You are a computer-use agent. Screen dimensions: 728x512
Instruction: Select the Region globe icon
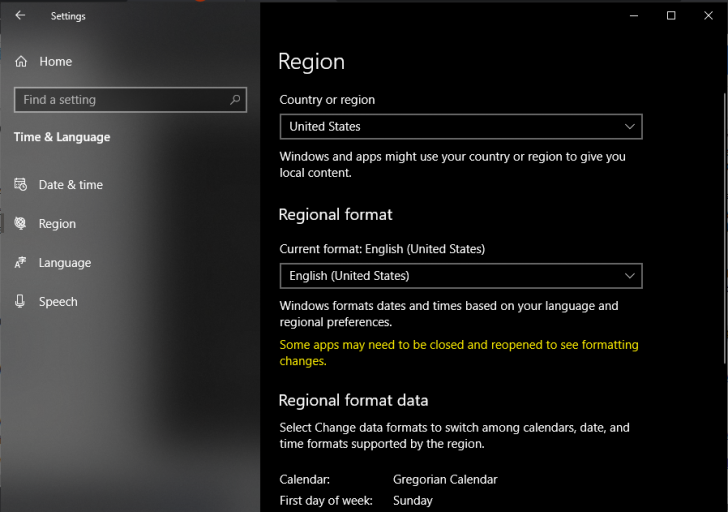click(x=20, y=223)
